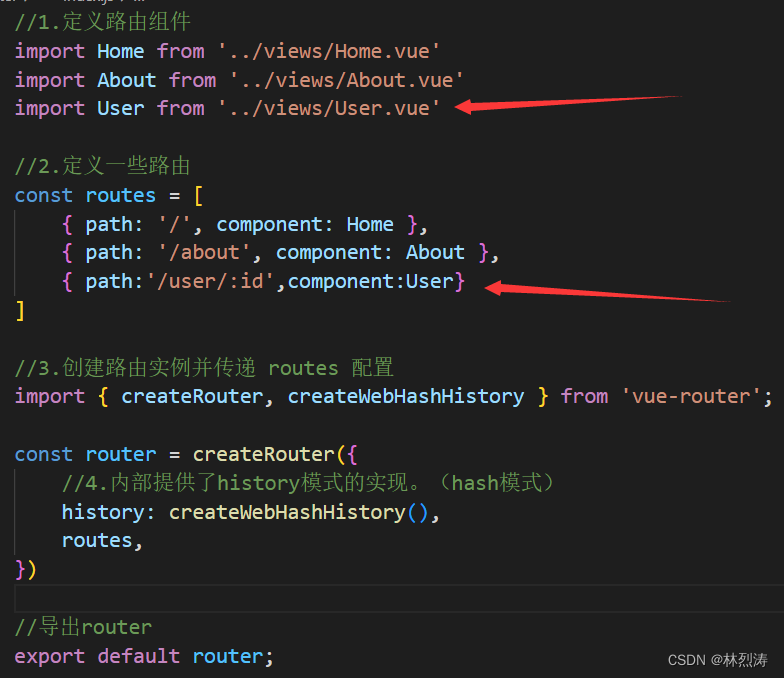The image size is (784, 678).
Task: Click 'component: About' in the about route
Action: pyautogui.click(x=370, y=252)
